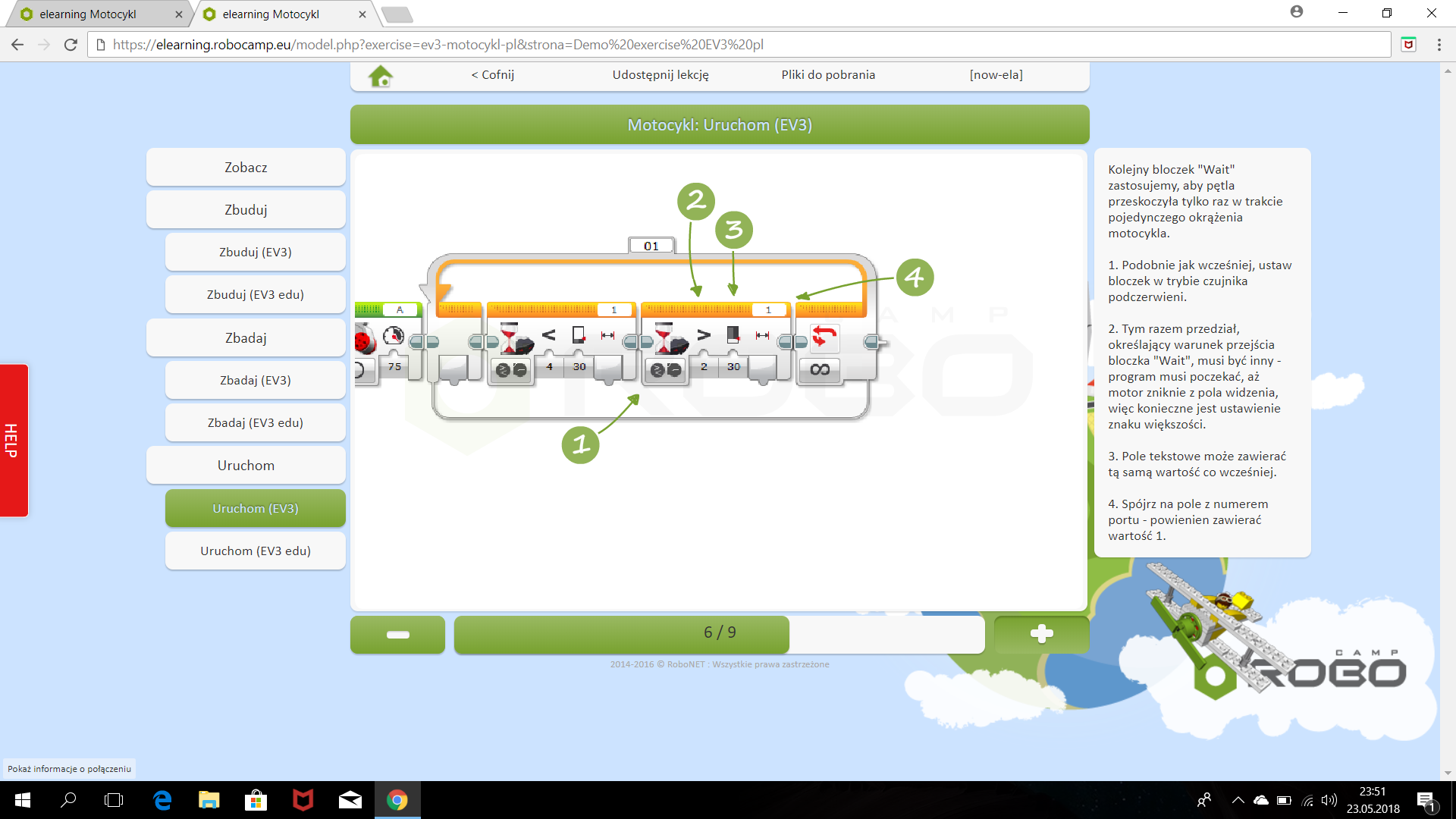Image resolution: width=1456 pixels, height=819 pixels.
Task: Click the scrollbar down arrow
Action: click(1448, 773)
